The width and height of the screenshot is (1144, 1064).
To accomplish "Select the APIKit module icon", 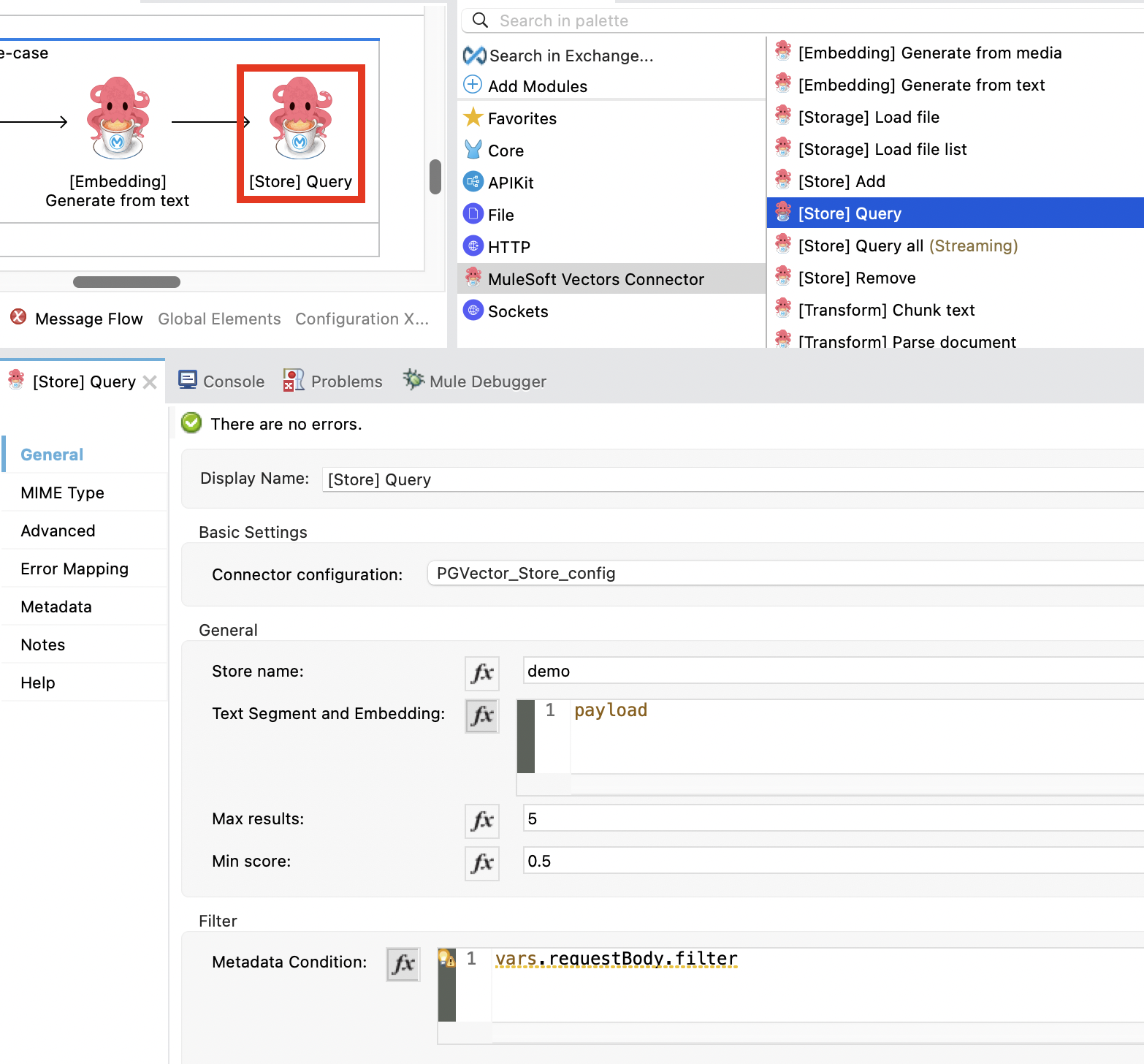I will coord(473,182).
